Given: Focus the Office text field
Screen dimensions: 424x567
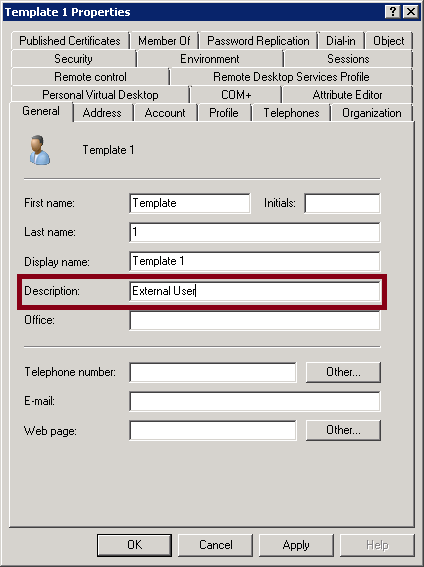Looking at the screenshot, I should [255, 320].
